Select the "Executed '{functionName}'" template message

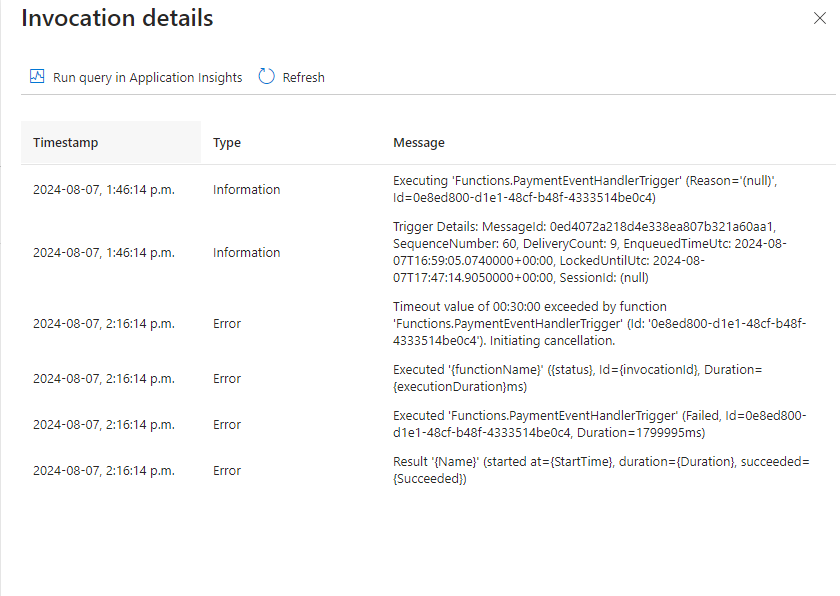(x=578, y=378)
